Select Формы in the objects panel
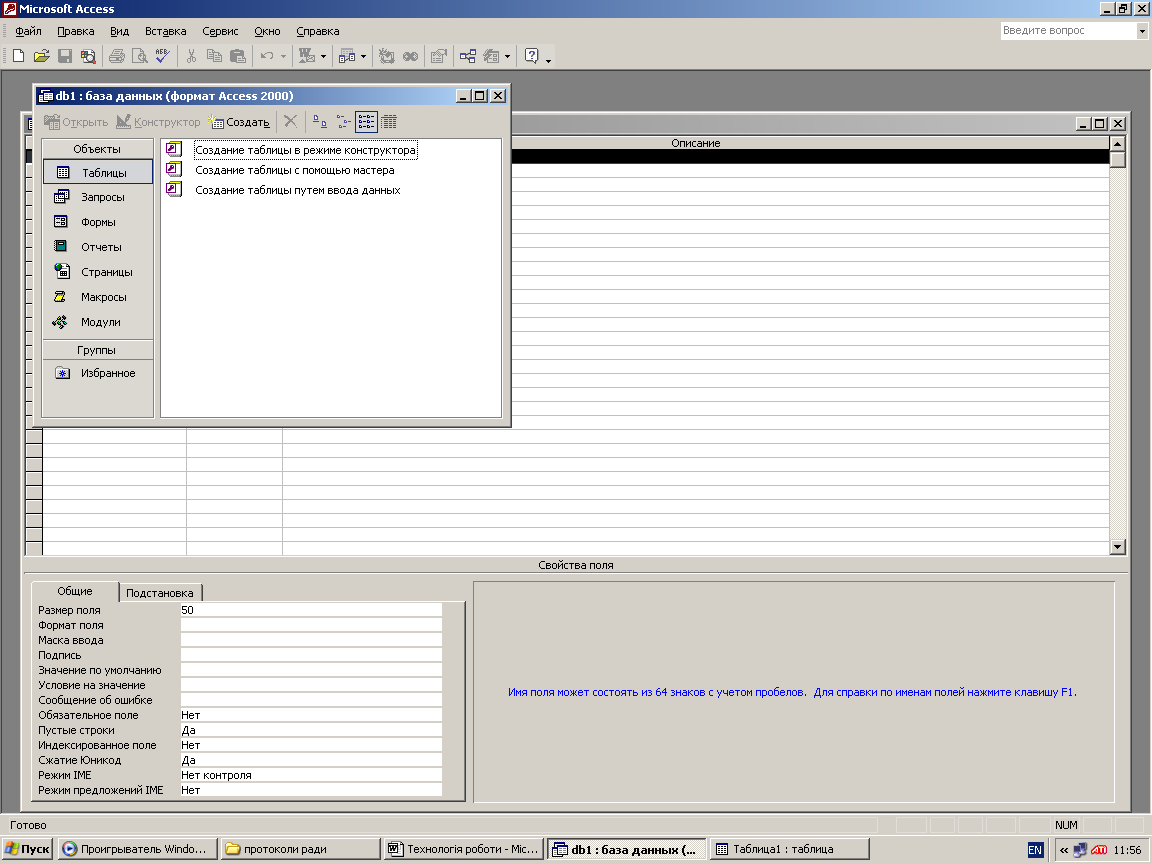The width and height of the screenshot is (1152, 864). tap(98, 222)
